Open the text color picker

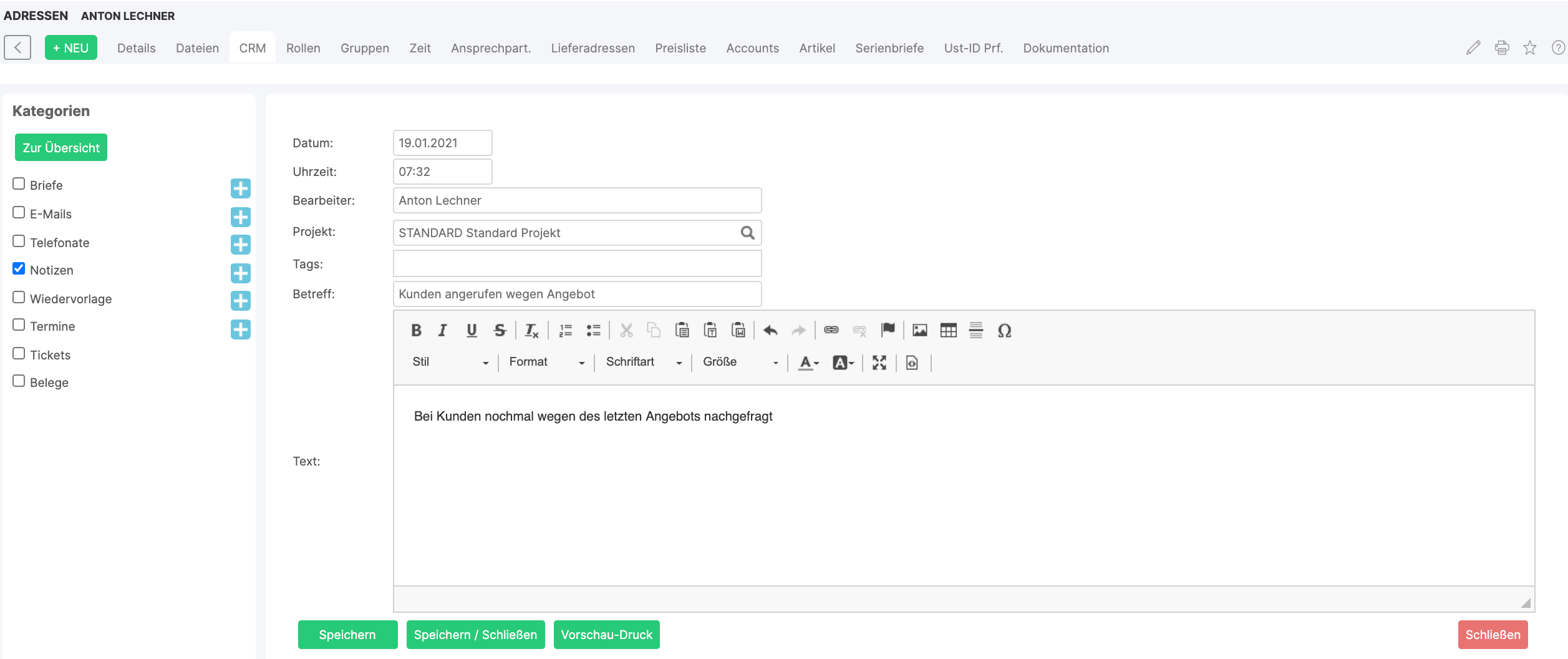tap(808, 363)
